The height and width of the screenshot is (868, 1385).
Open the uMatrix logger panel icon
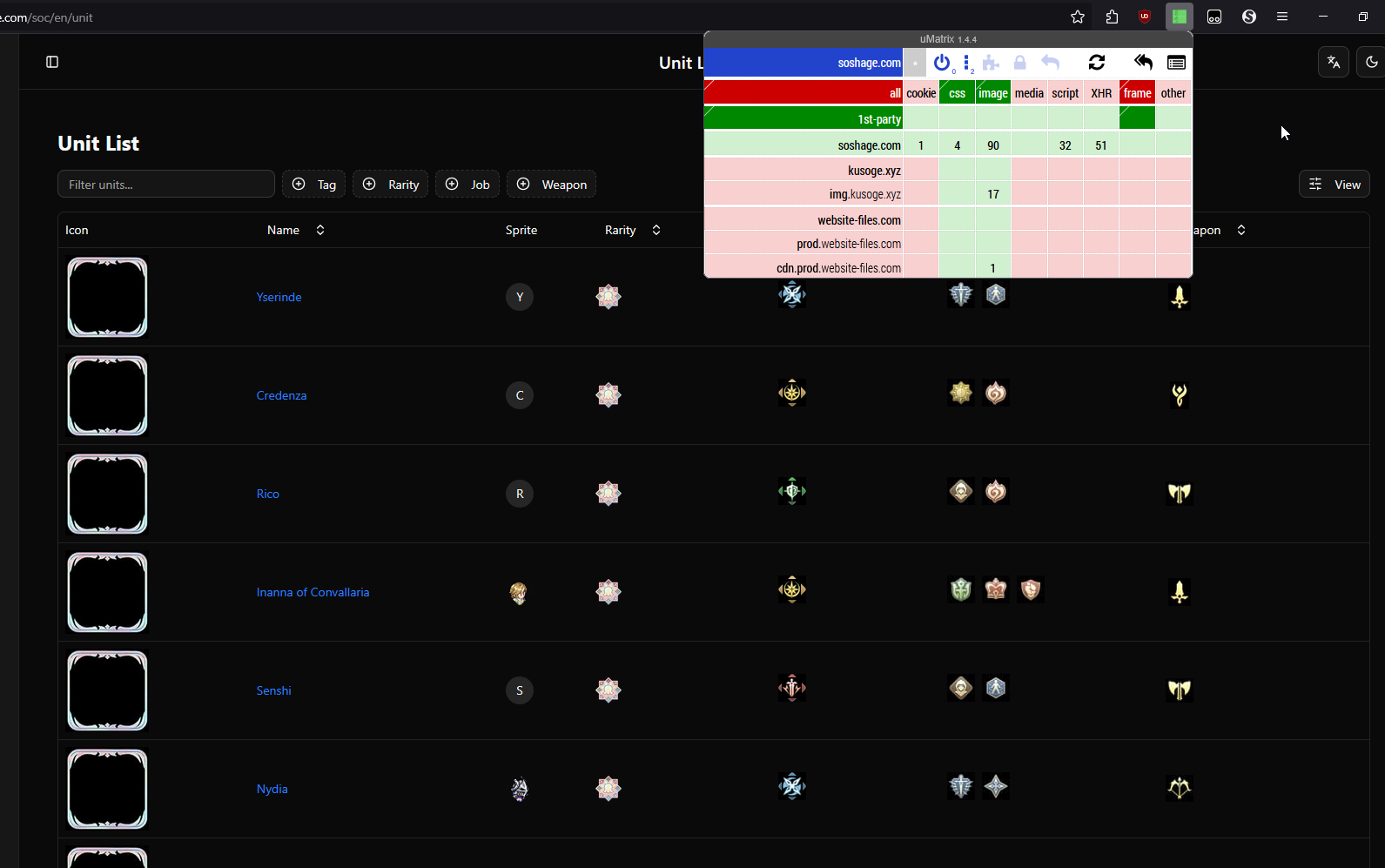tap(1176, 63)
